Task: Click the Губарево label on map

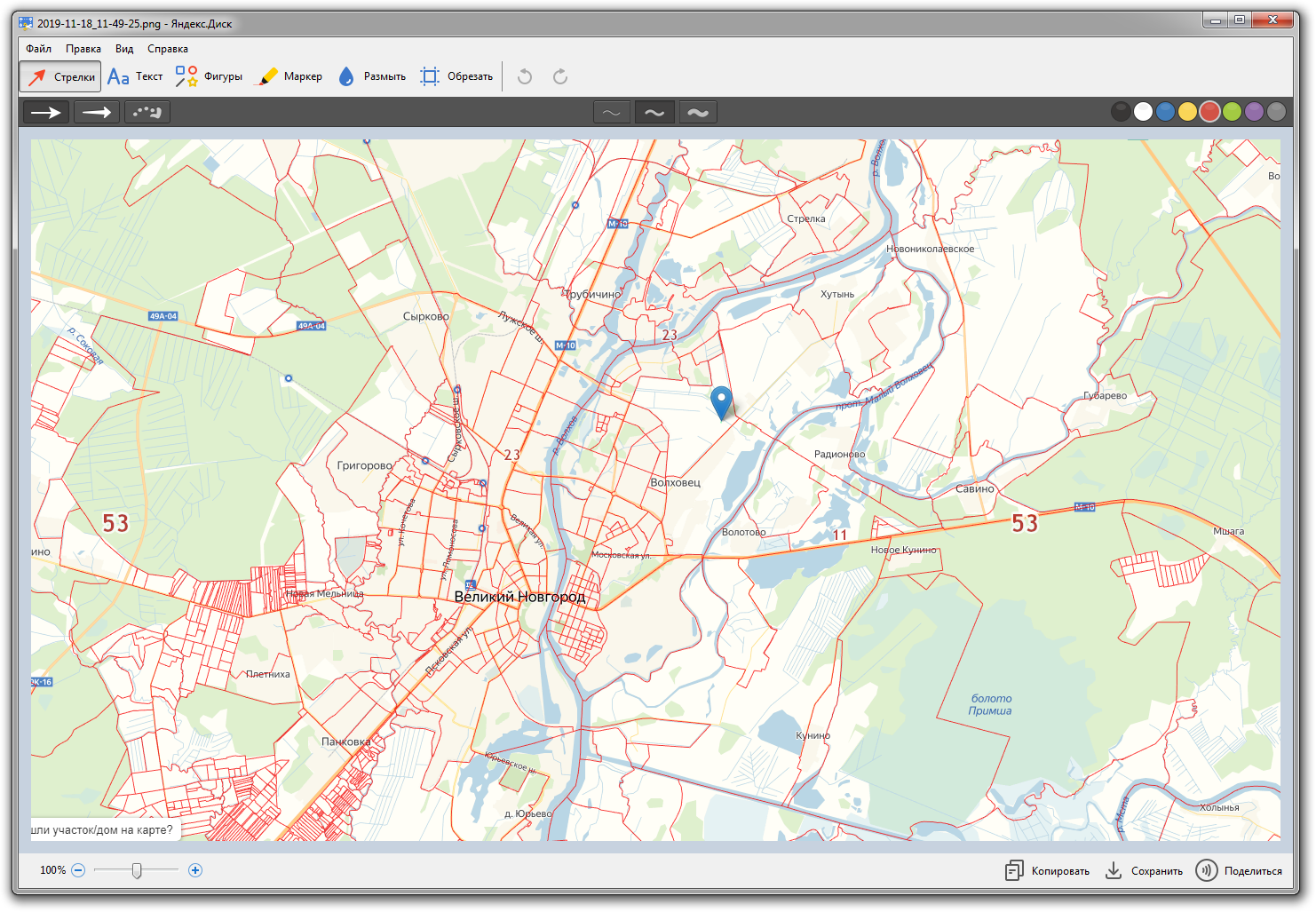Action: tap(1106, 395)
